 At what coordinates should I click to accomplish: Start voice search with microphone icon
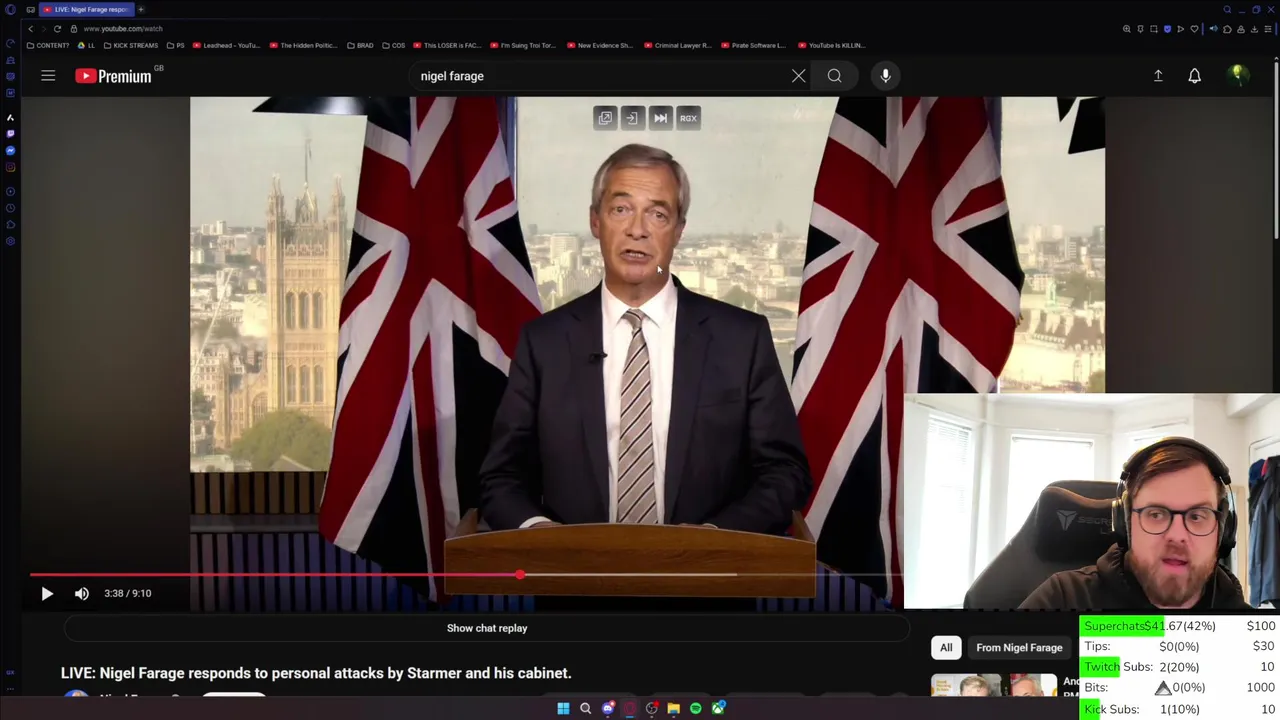[885, 76]
